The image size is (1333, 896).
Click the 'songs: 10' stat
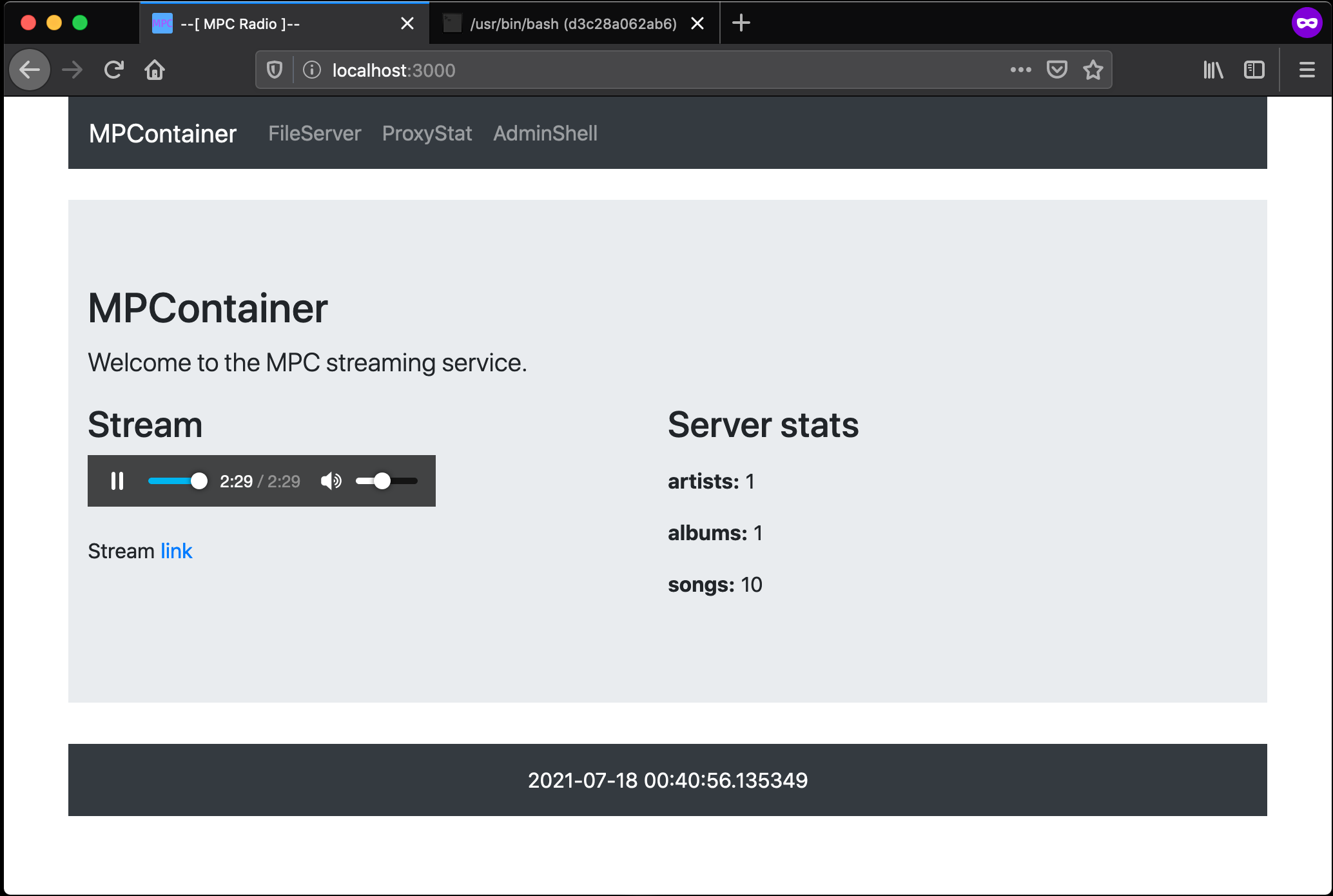[x=715, y=585]
